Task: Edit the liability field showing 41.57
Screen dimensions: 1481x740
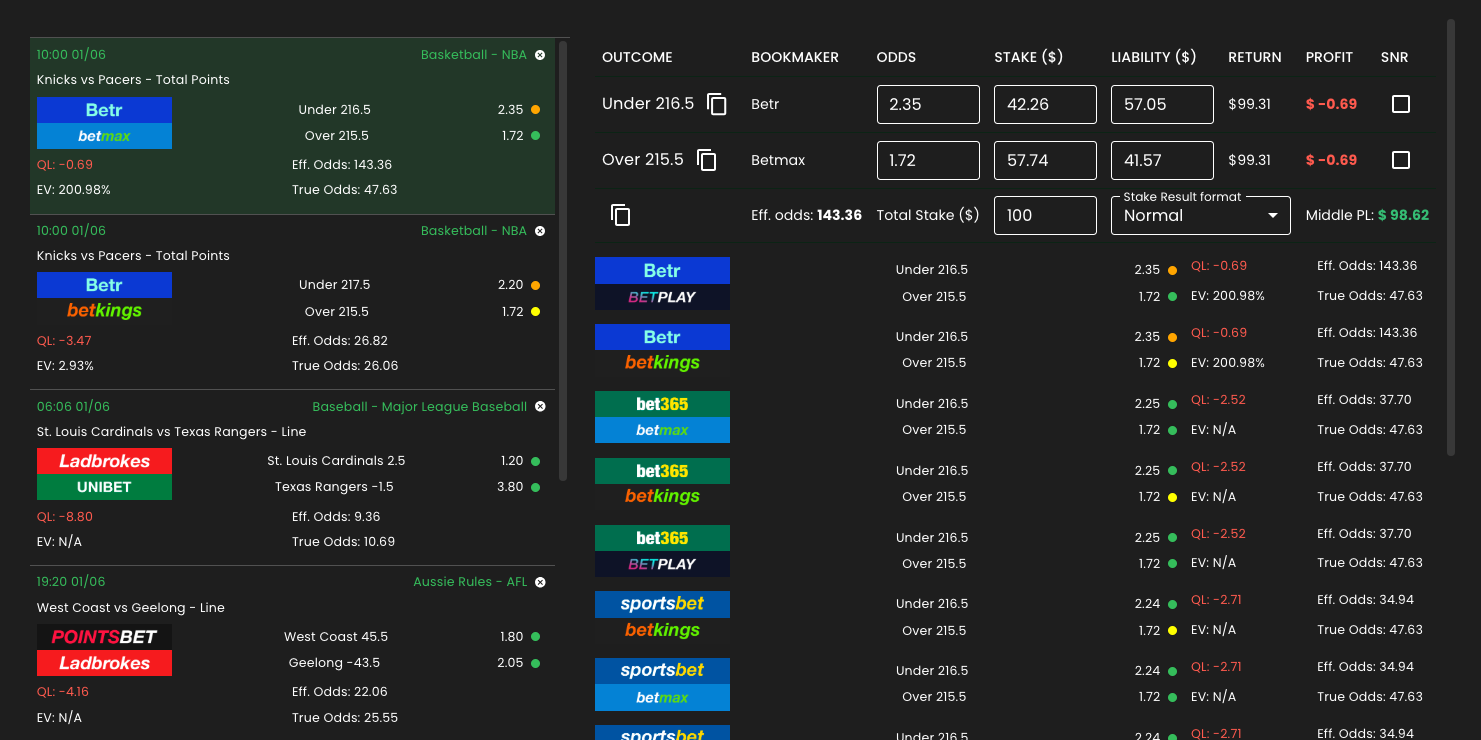Action: (1162, 160)
